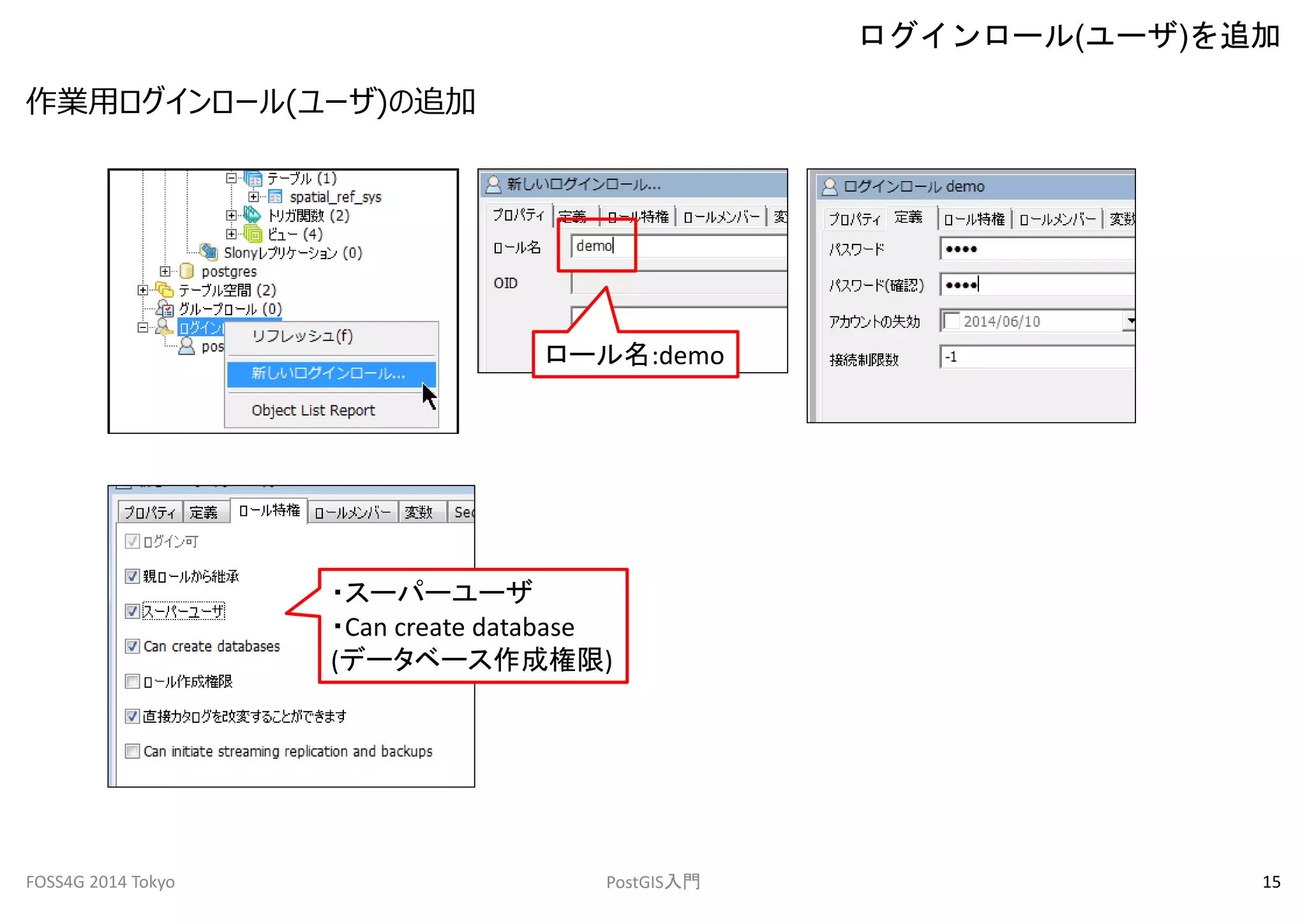This screenshot has width=1307, height=924.
Task: Open ロールメンバー tab in 新しいログインロール dialog
Action: pos(721,217)
